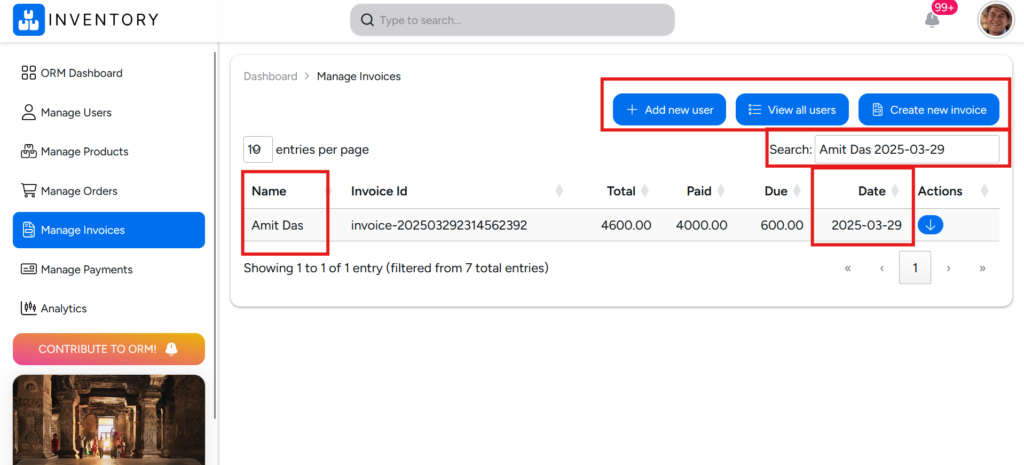Click the Add new user button

coord(669,110)
